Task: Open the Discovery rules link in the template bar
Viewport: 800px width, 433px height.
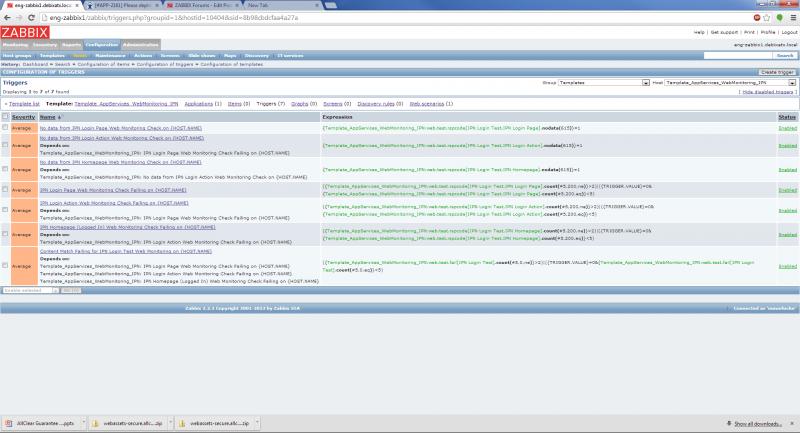Action: [x=376, y=104]
